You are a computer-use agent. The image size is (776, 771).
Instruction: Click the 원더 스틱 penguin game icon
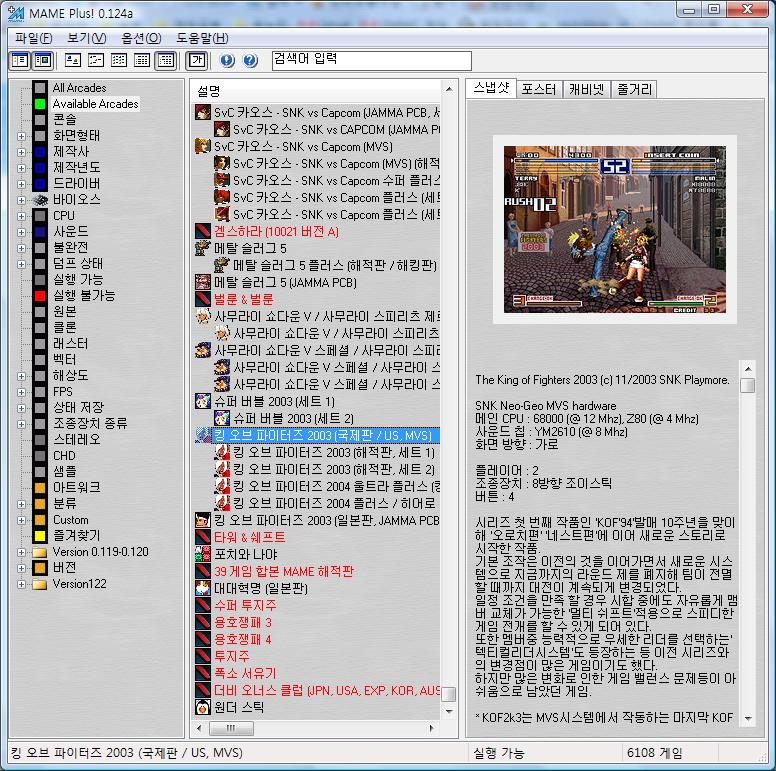203,707
